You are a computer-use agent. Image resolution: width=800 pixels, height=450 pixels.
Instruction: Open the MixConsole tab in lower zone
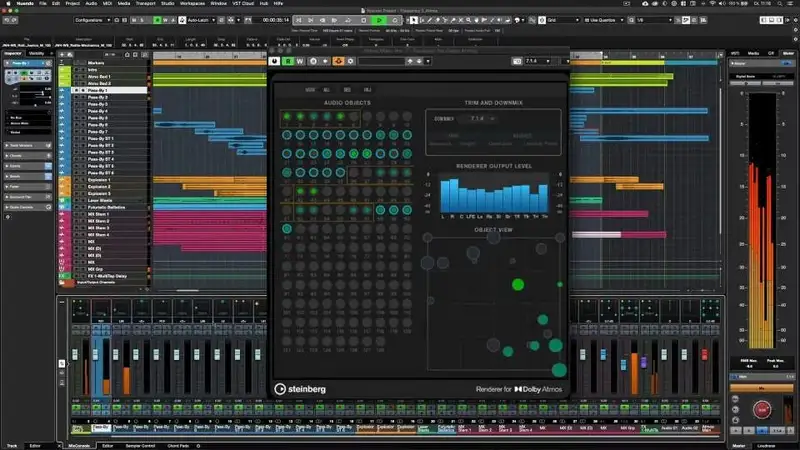coord(79,446)
